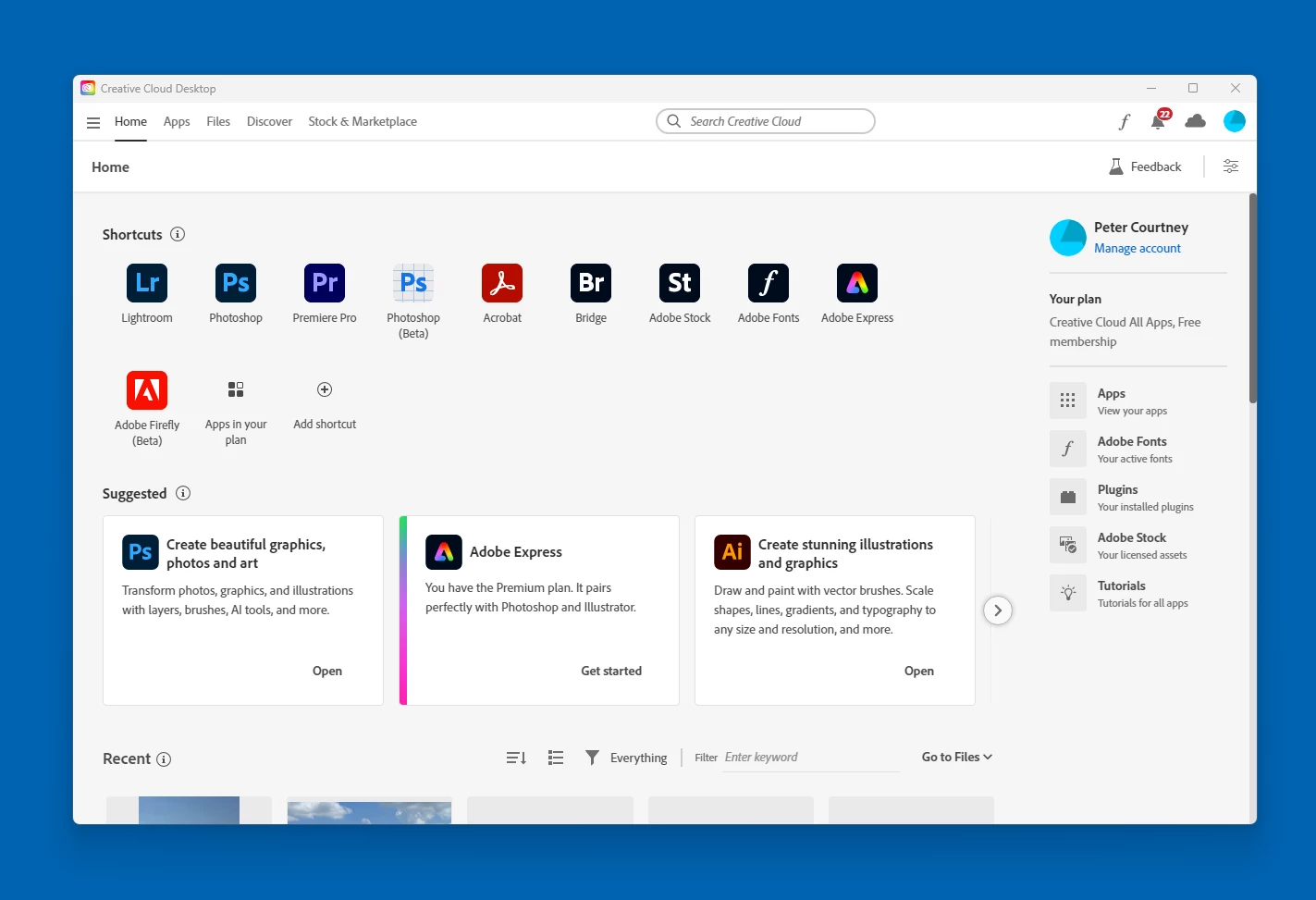Click the Peter Courtney profile picture
The height and width of the screenshot is (900, 1316).
pos(1068,238)
